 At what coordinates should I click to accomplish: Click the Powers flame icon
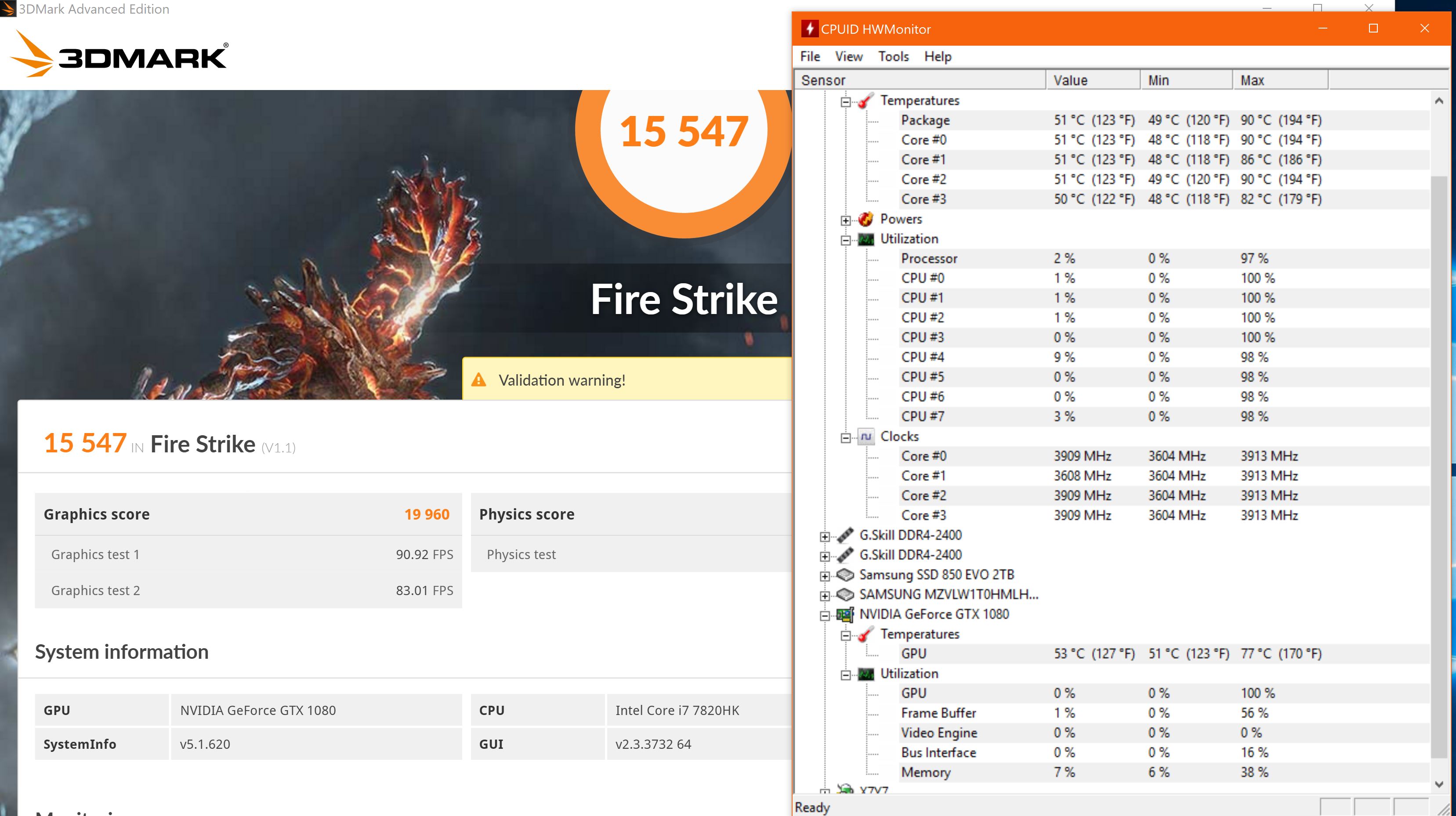(x=866, y=219)
